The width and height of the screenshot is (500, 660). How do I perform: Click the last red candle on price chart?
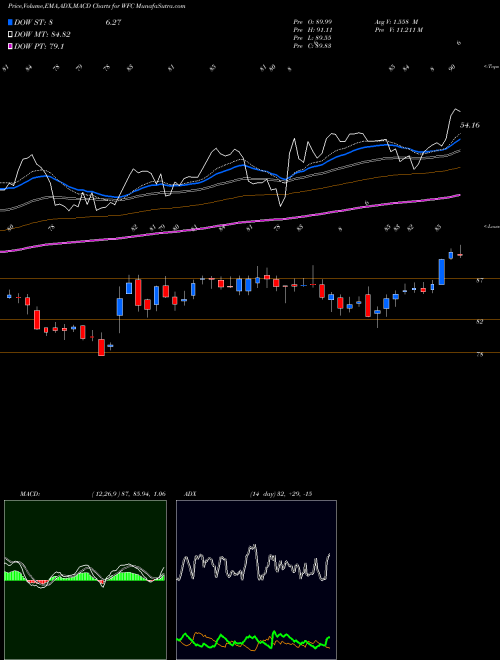[460, 255]
